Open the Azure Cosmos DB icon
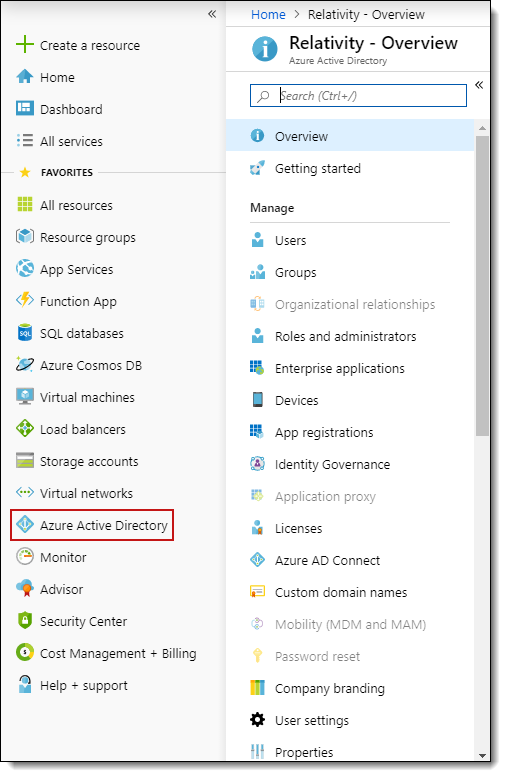 point(25,365)
